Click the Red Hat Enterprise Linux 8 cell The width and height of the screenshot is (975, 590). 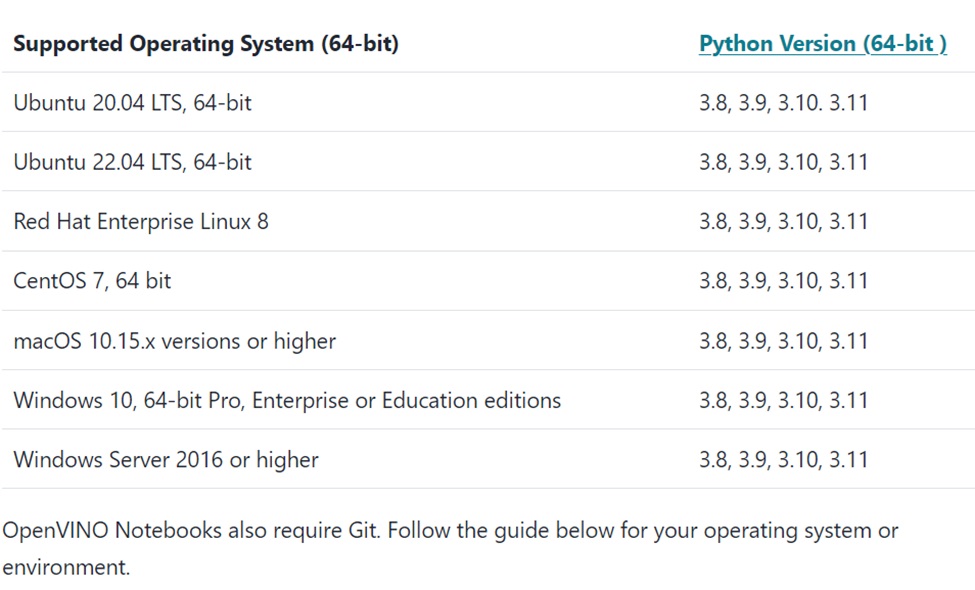[x=141, y=221]
